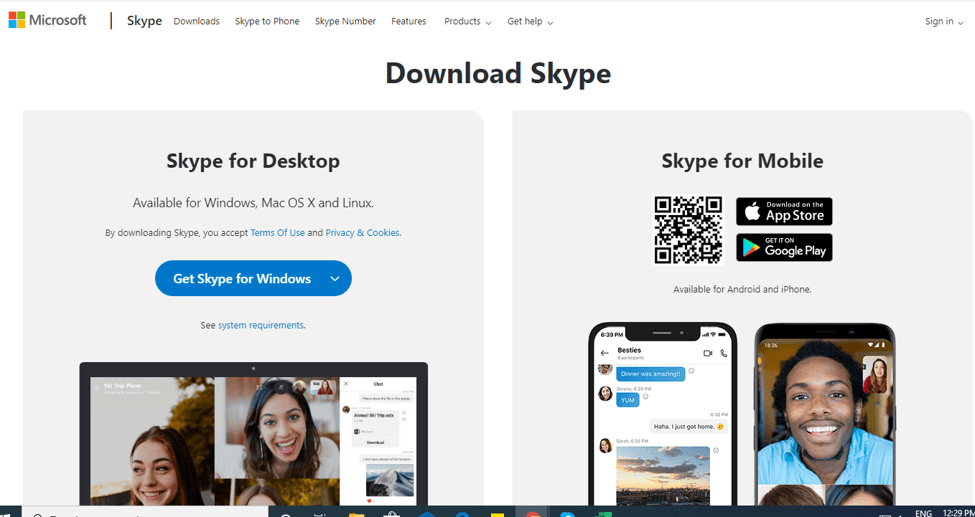Click the Terms Of Use link
This screenshot has height=517, width=975.
pyautogui.click(x=277, y=233)
